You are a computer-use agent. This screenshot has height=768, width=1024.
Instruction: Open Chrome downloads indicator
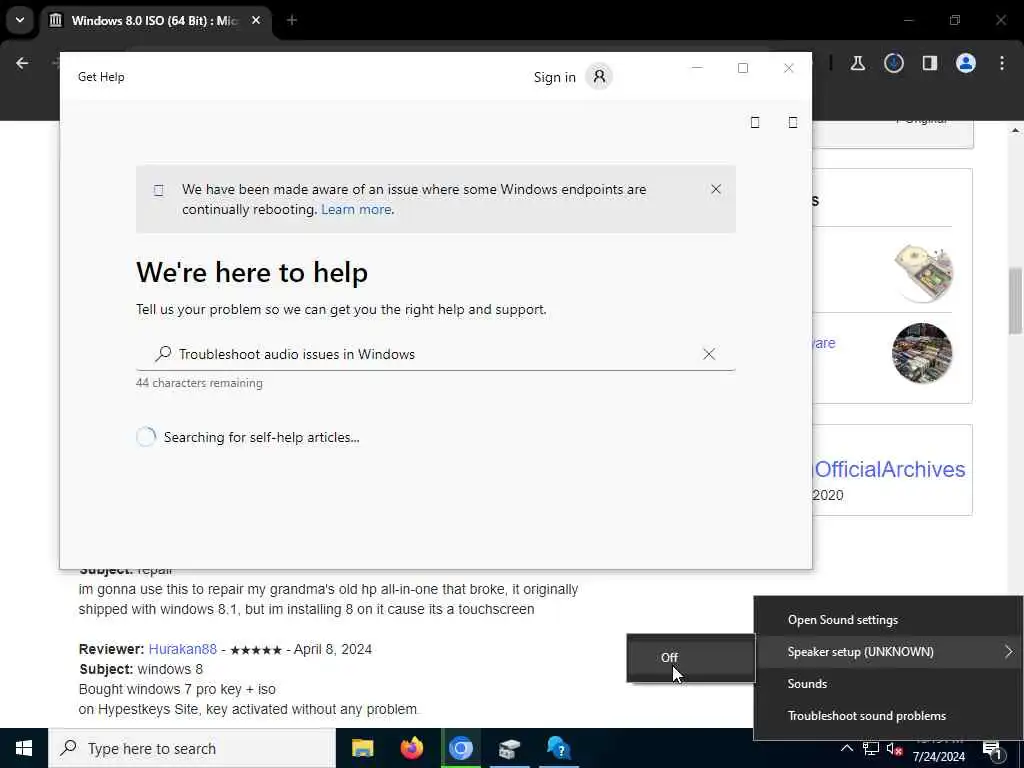[x=893, y=63]
